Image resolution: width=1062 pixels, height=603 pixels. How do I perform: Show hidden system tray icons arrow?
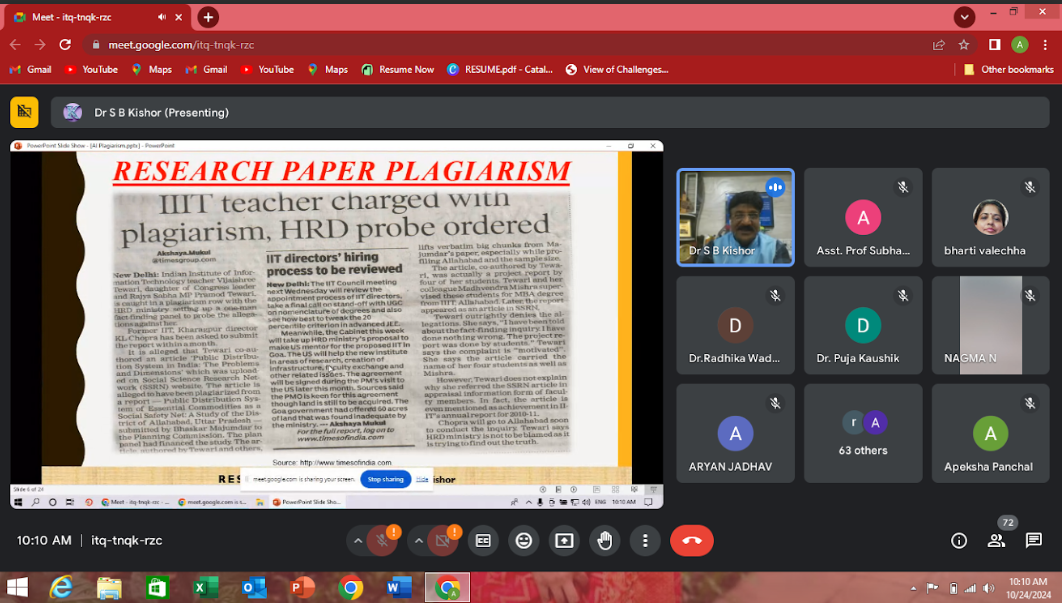913,588
